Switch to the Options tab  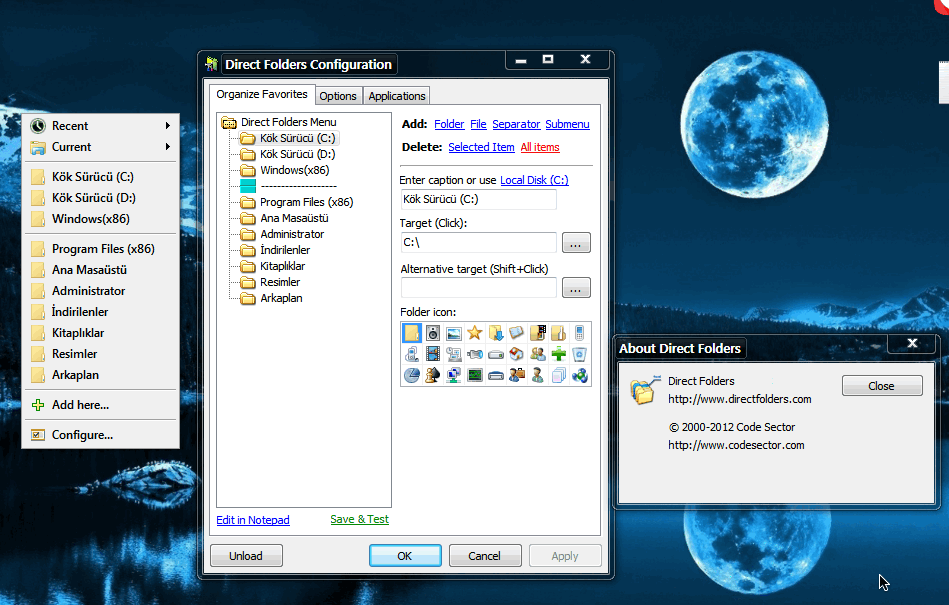point(338,96)
